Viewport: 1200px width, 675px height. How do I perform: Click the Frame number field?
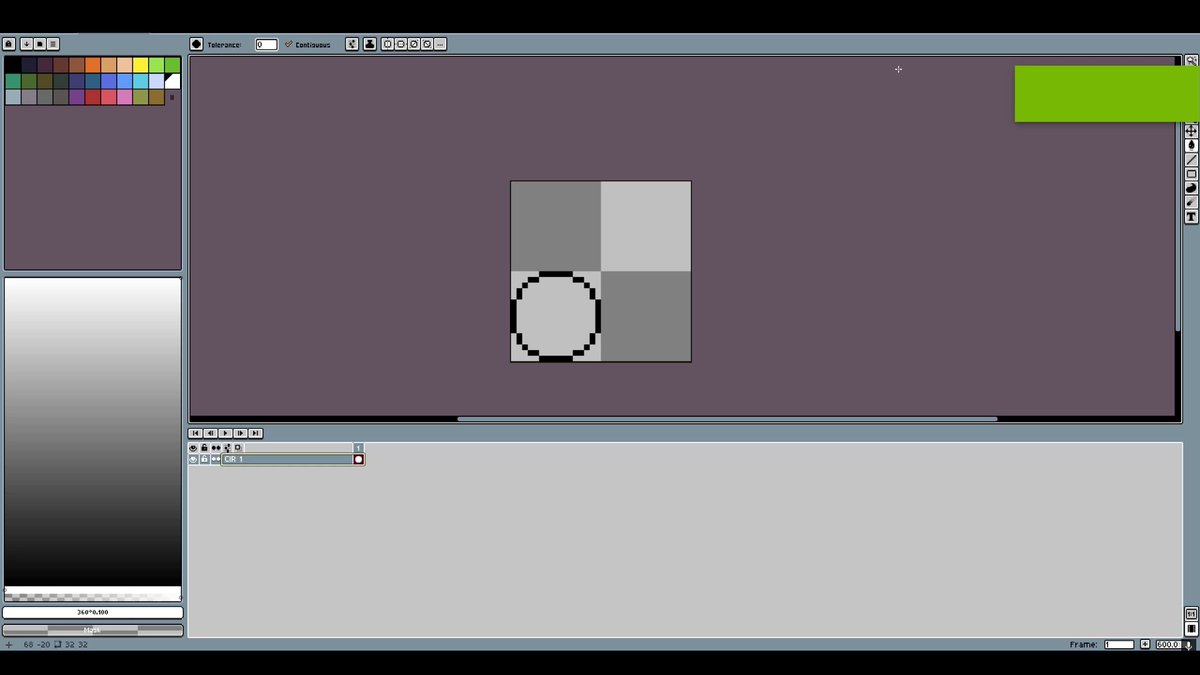pos(1119,645)
